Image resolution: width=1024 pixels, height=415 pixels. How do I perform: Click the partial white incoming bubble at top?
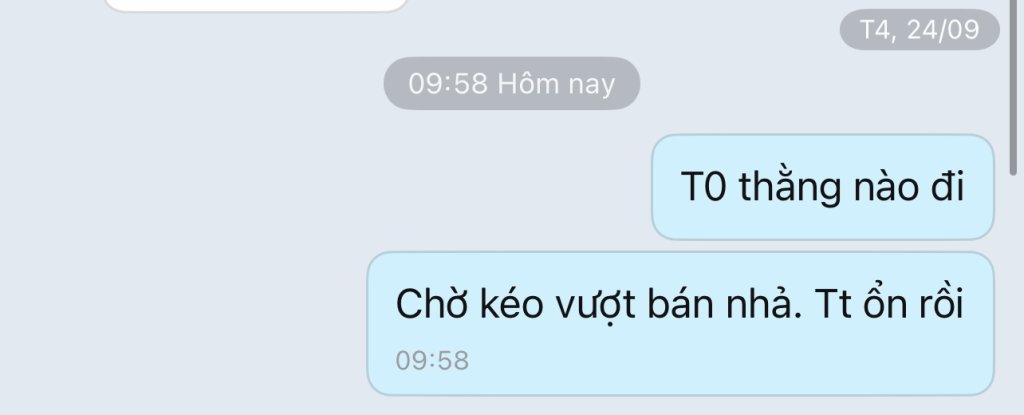click(x=256, y=6)
